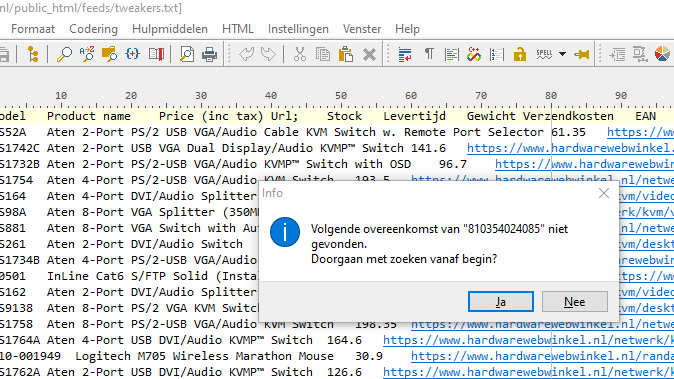This screenshot has width=674, height=379.
Task: Toggle the read-only padlock icon
Action: coord(520,55)
